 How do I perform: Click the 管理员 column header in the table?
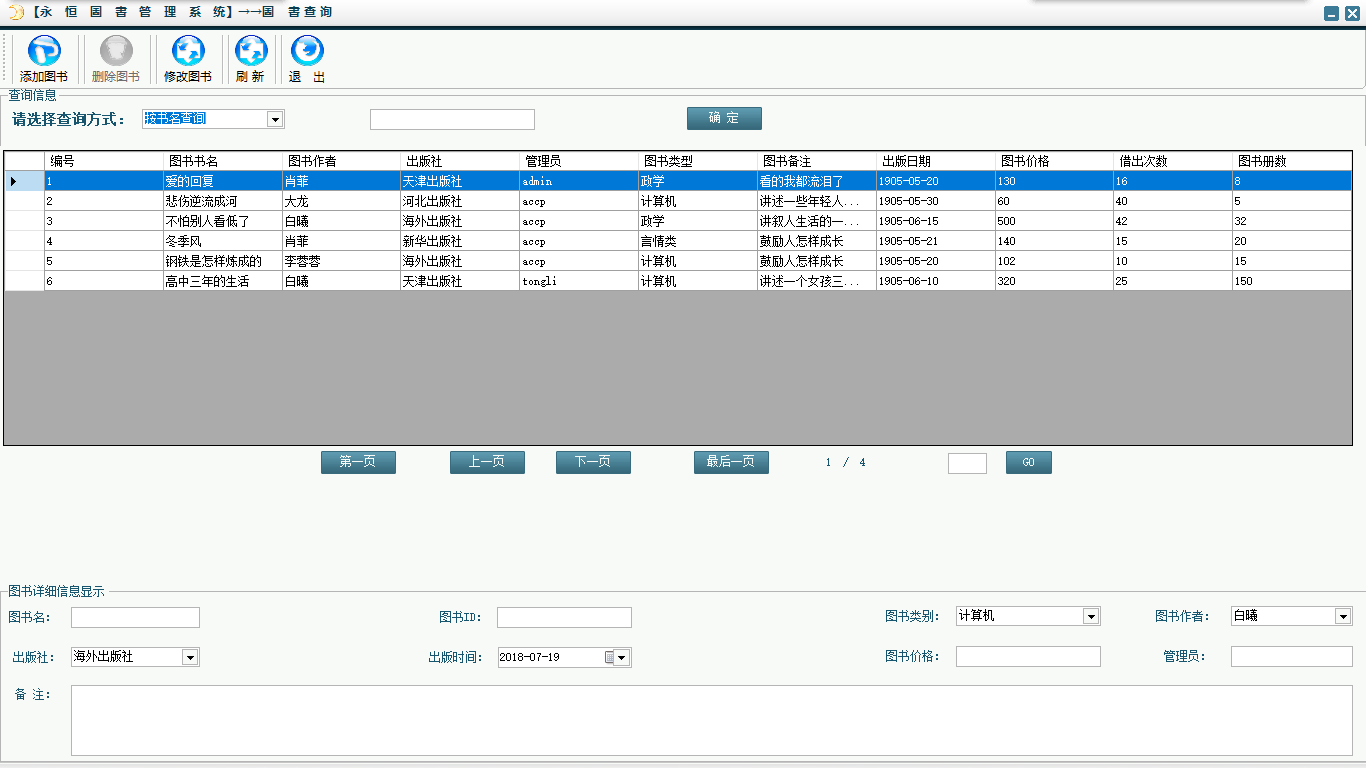pos(580,161)
